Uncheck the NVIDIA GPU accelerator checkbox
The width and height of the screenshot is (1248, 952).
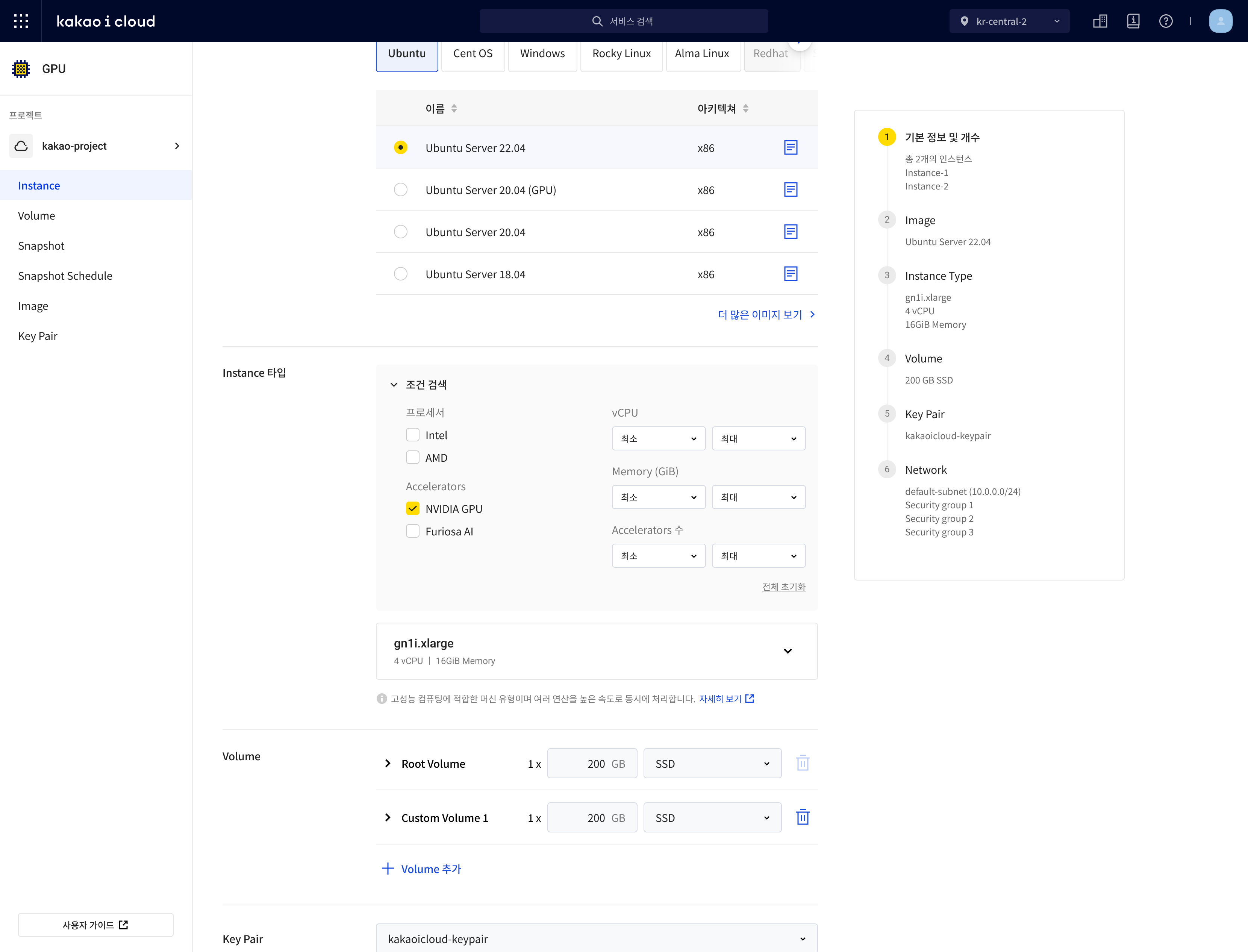coord(412,508)
